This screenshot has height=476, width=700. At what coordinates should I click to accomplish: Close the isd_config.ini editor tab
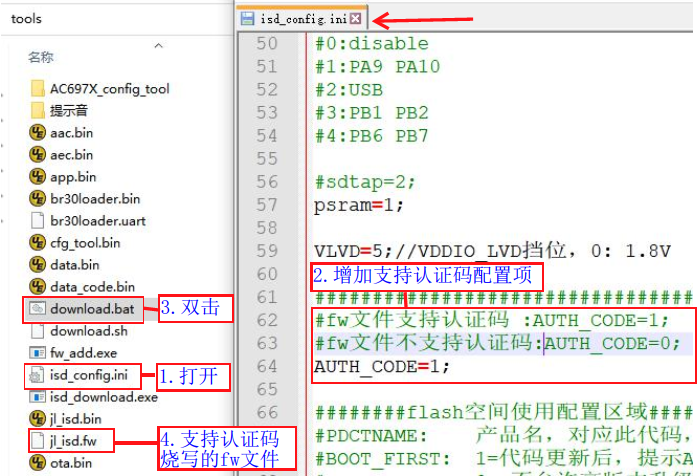(x=355, y=18)
